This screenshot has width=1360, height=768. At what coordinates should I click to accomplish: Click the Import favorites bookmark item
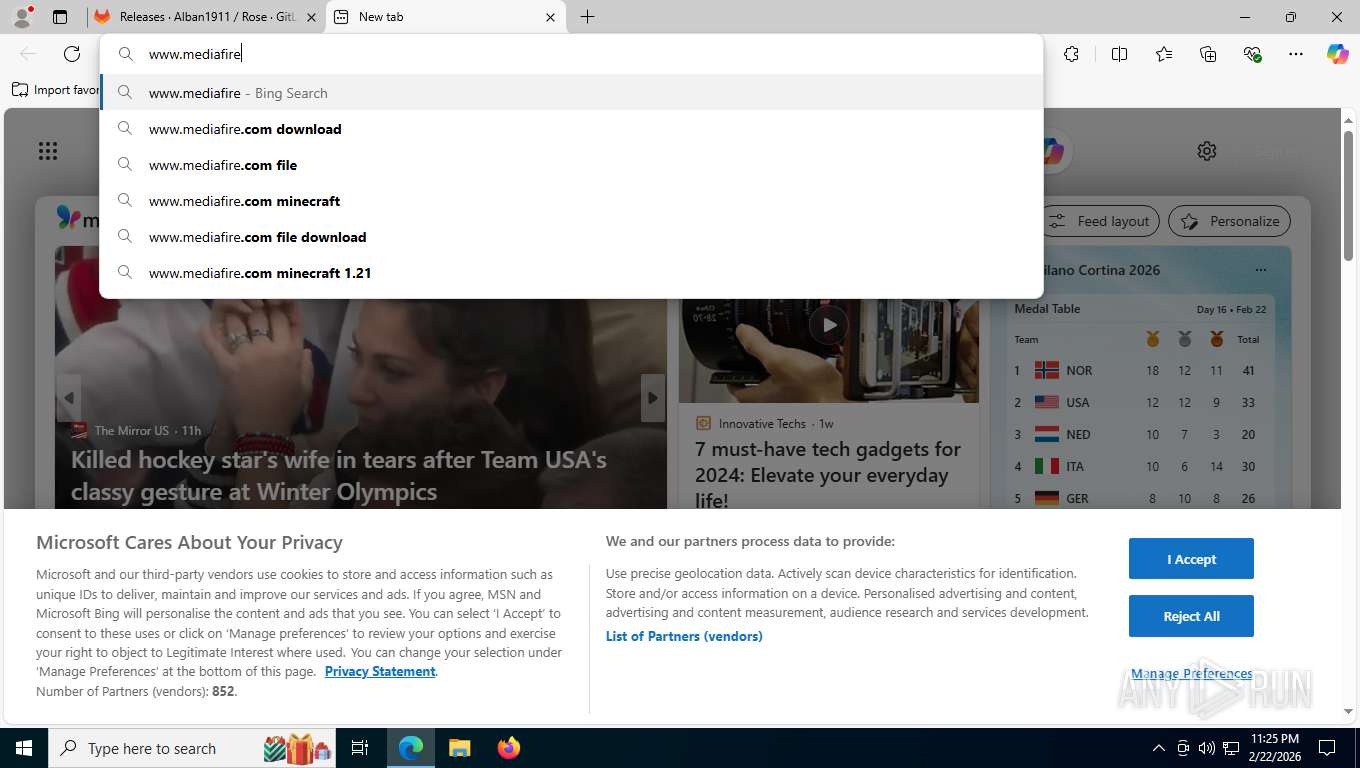tap(55, 90)
